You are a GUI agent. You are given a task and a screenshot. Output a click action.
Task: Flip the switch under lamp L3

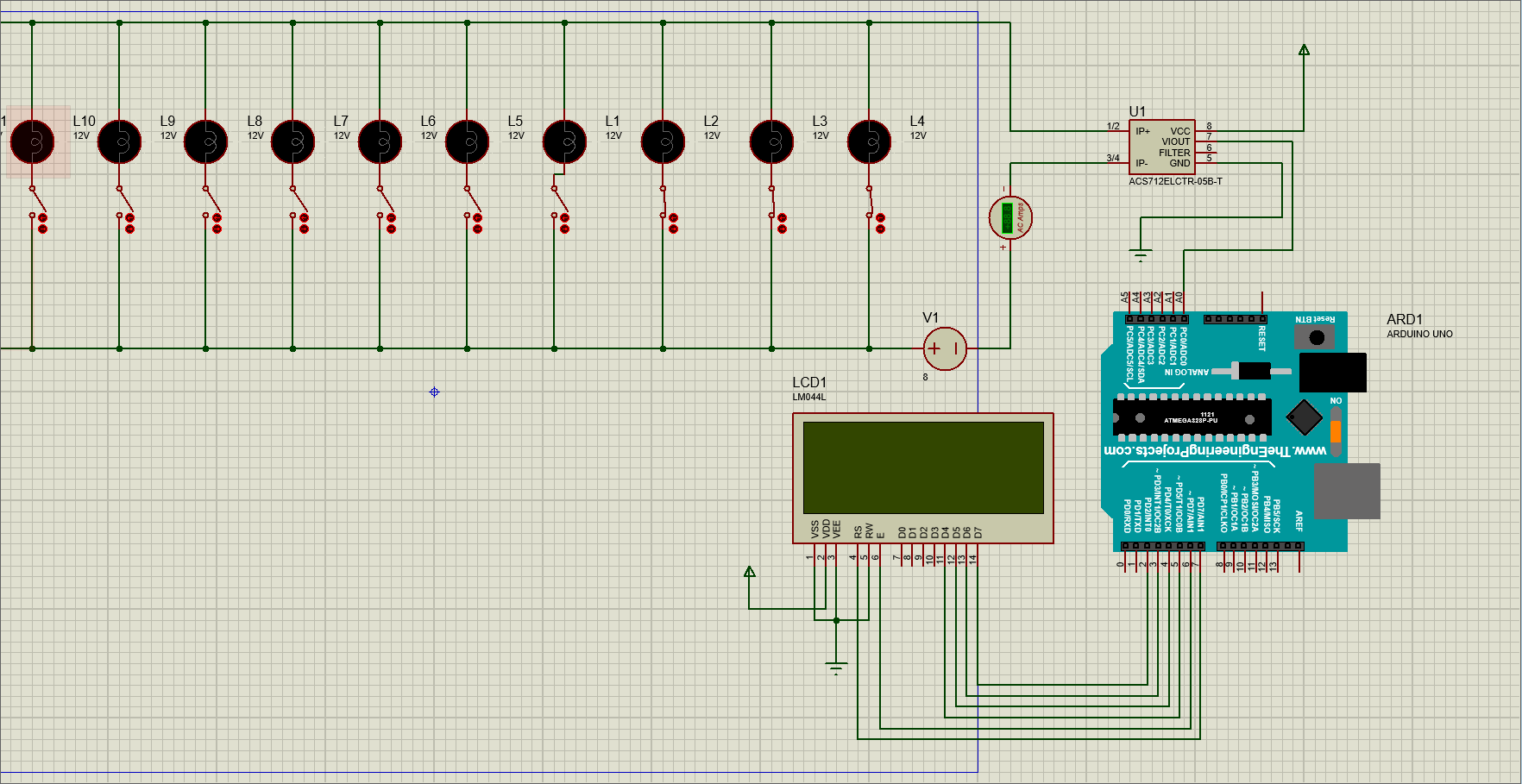point(777,208)
